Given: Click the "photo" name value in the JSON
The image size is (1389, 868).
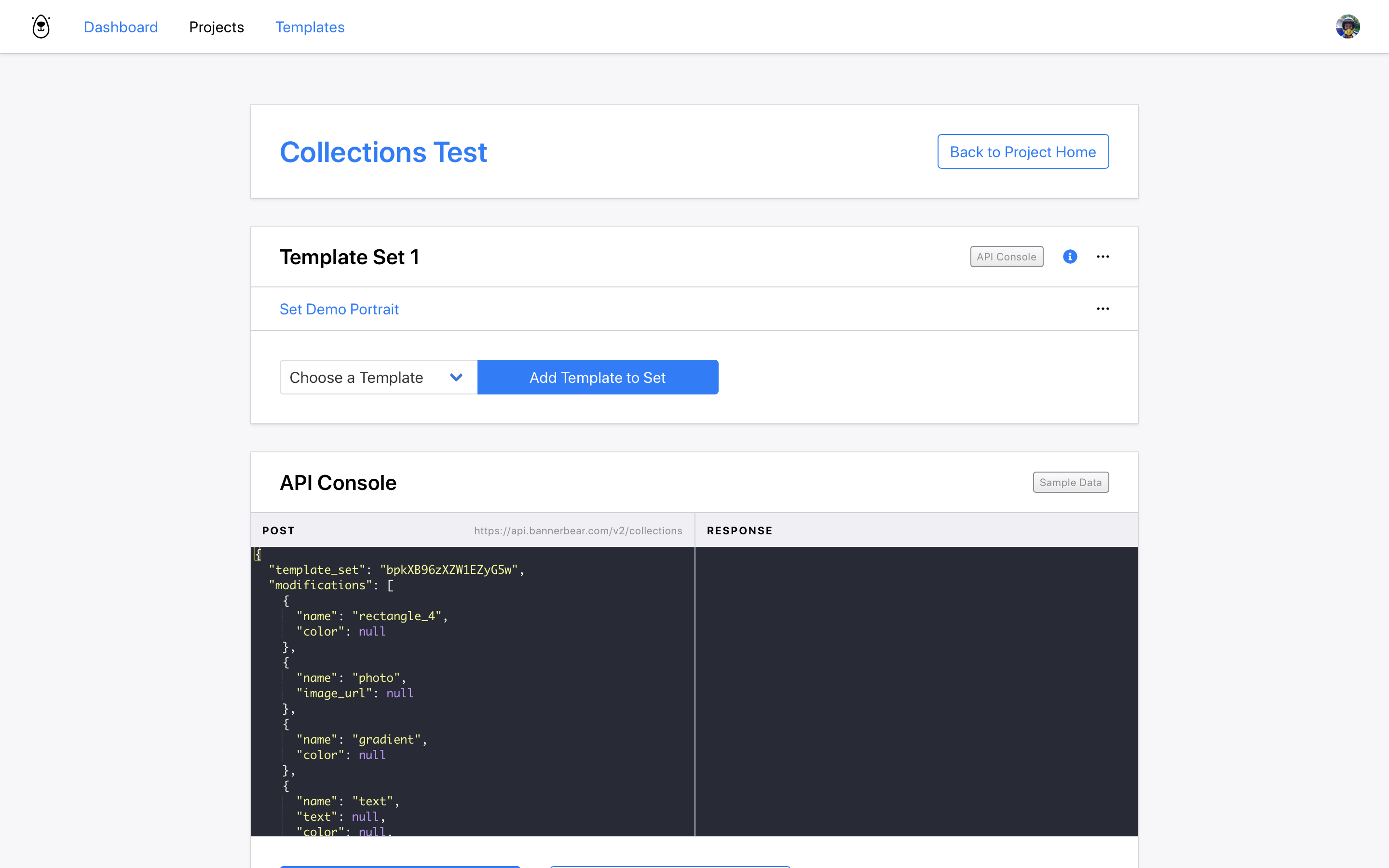Looking at the screenshot, I should point(376,678).
